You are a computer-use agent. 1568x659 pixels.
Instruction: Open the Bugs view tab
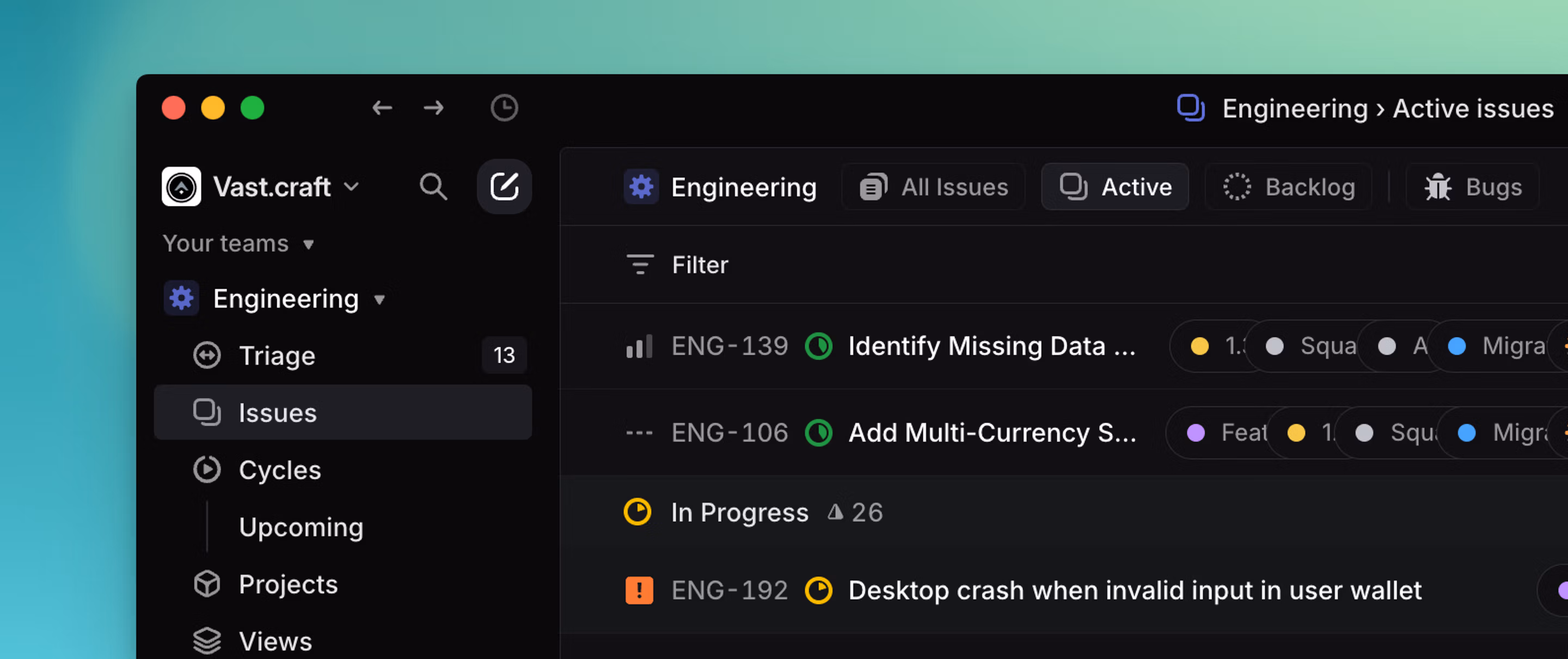(1473, 187)
